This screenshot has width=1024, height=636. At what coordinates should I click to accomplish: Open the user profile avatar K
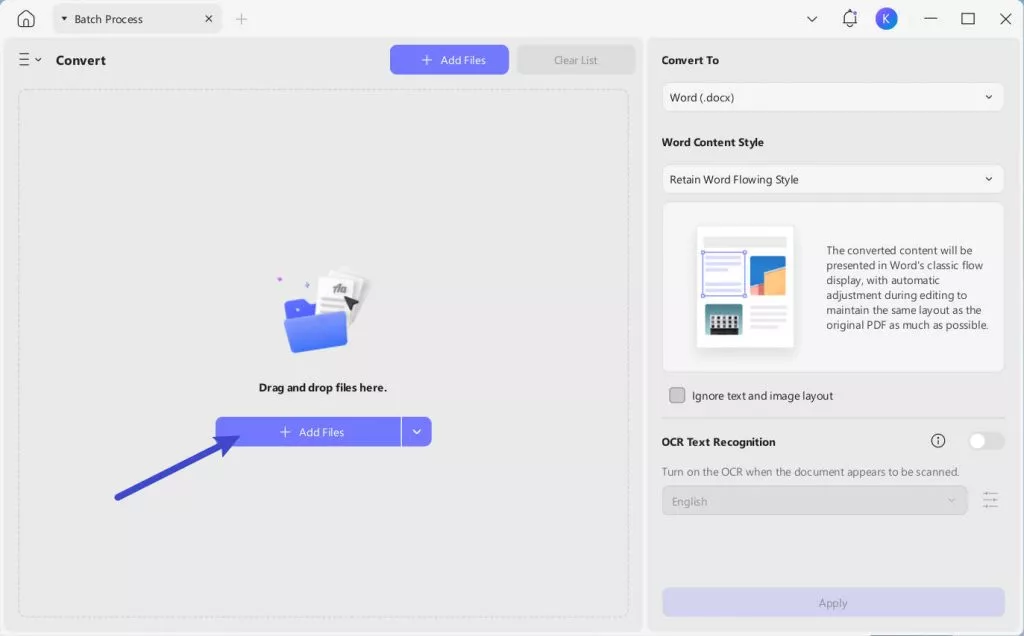point(886,19)
